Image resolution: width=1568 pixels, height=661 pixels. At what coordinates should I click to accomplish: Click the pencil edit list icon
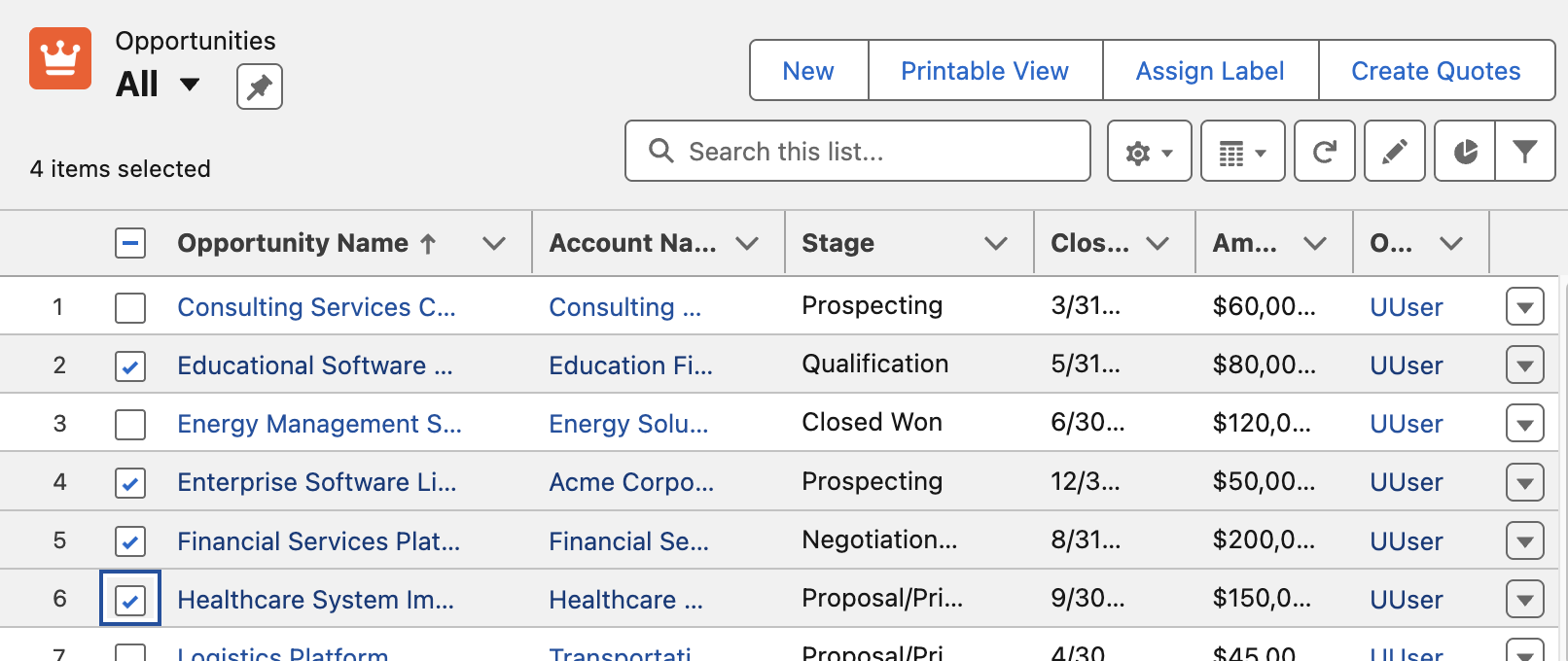1394,152
